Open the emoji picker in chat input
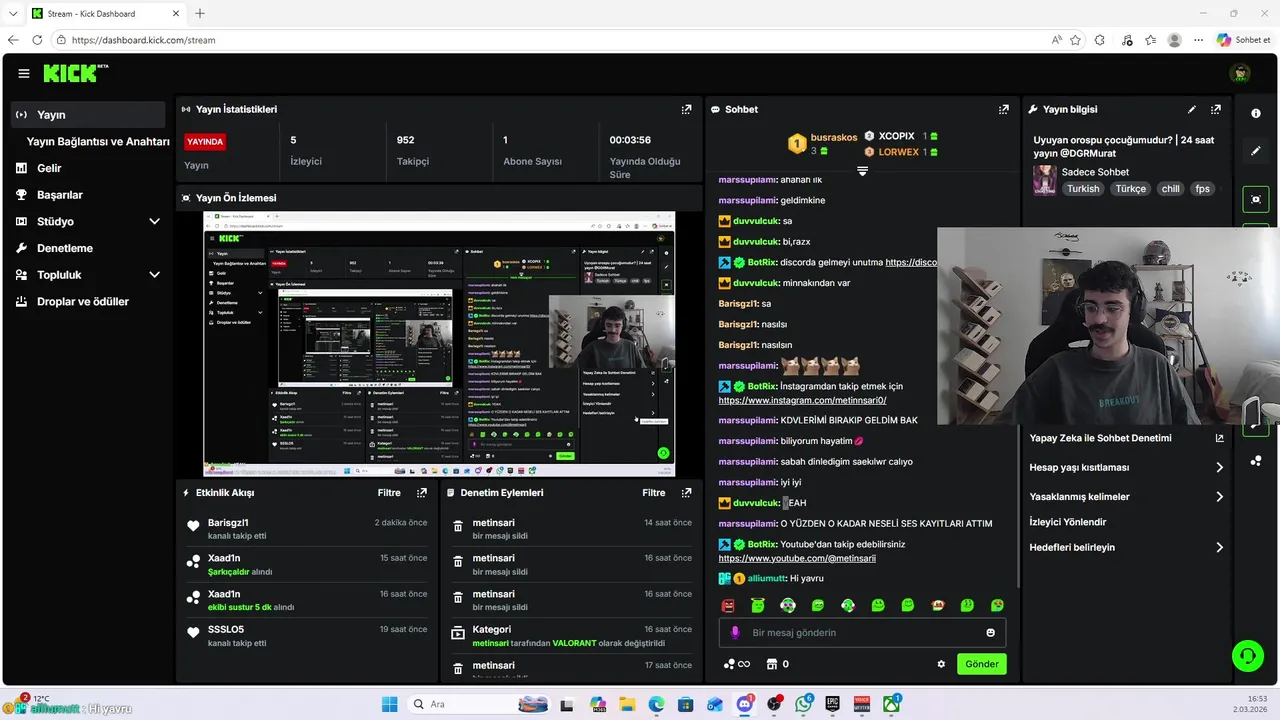The width and height of the screenshot is (1280, 720). [x=991, y=632]
